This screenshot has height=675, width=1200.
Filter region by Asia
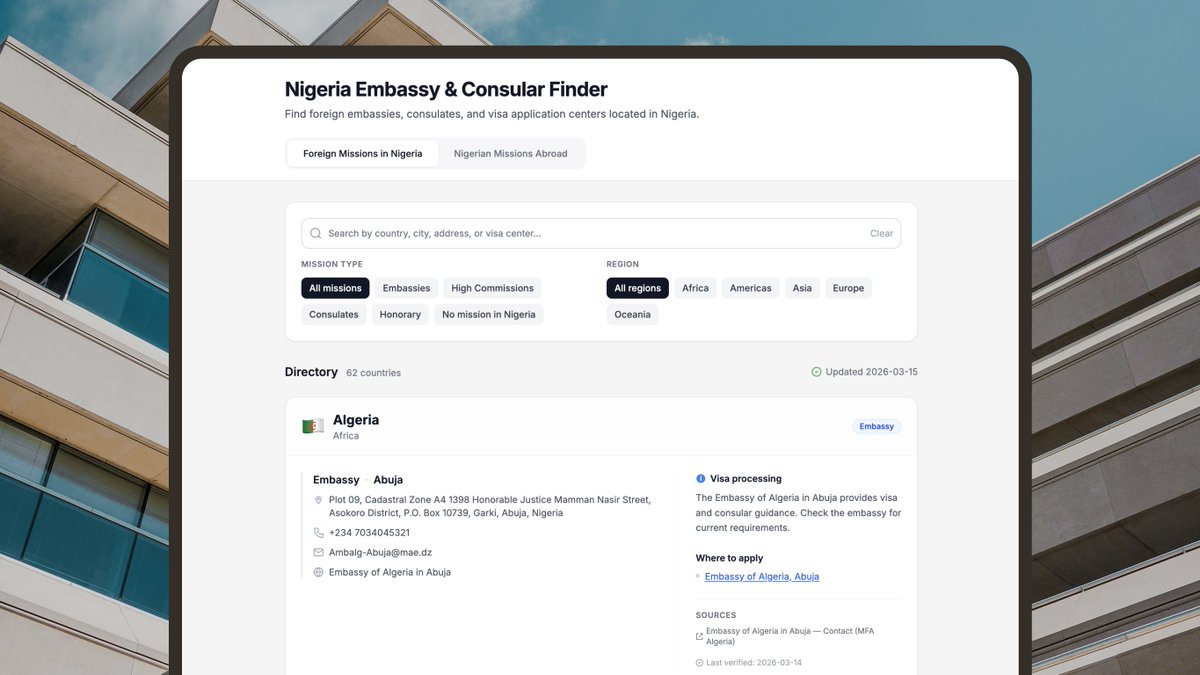tap(802, 288)
